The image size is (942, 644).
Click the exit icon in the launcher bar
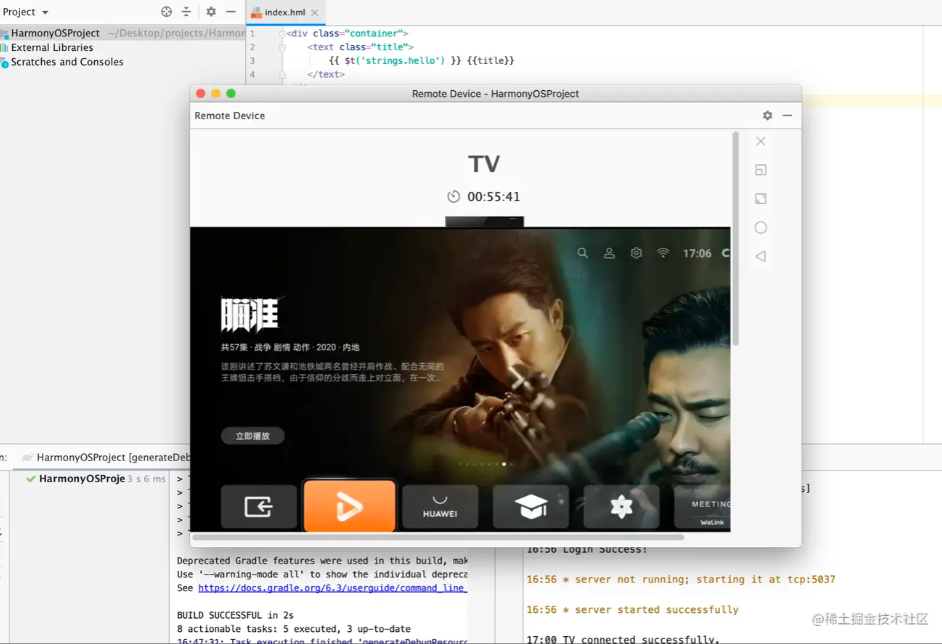[259, 506]
